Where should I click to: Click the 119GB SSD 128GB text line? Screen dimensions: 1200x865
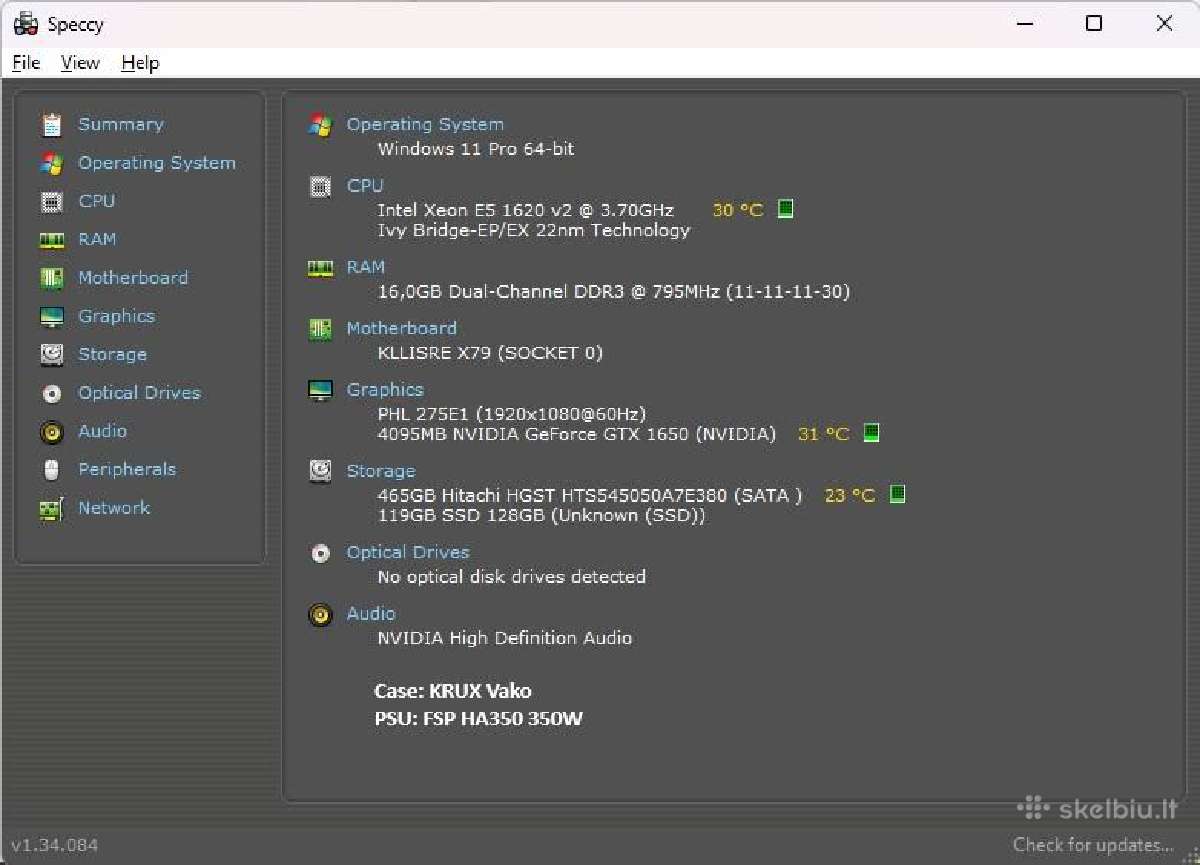[541, 516]
